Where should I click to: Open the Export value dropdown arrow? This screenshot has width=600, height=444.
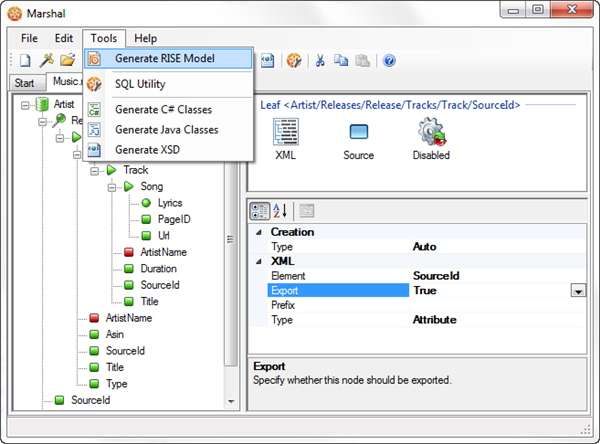(578, 291)
